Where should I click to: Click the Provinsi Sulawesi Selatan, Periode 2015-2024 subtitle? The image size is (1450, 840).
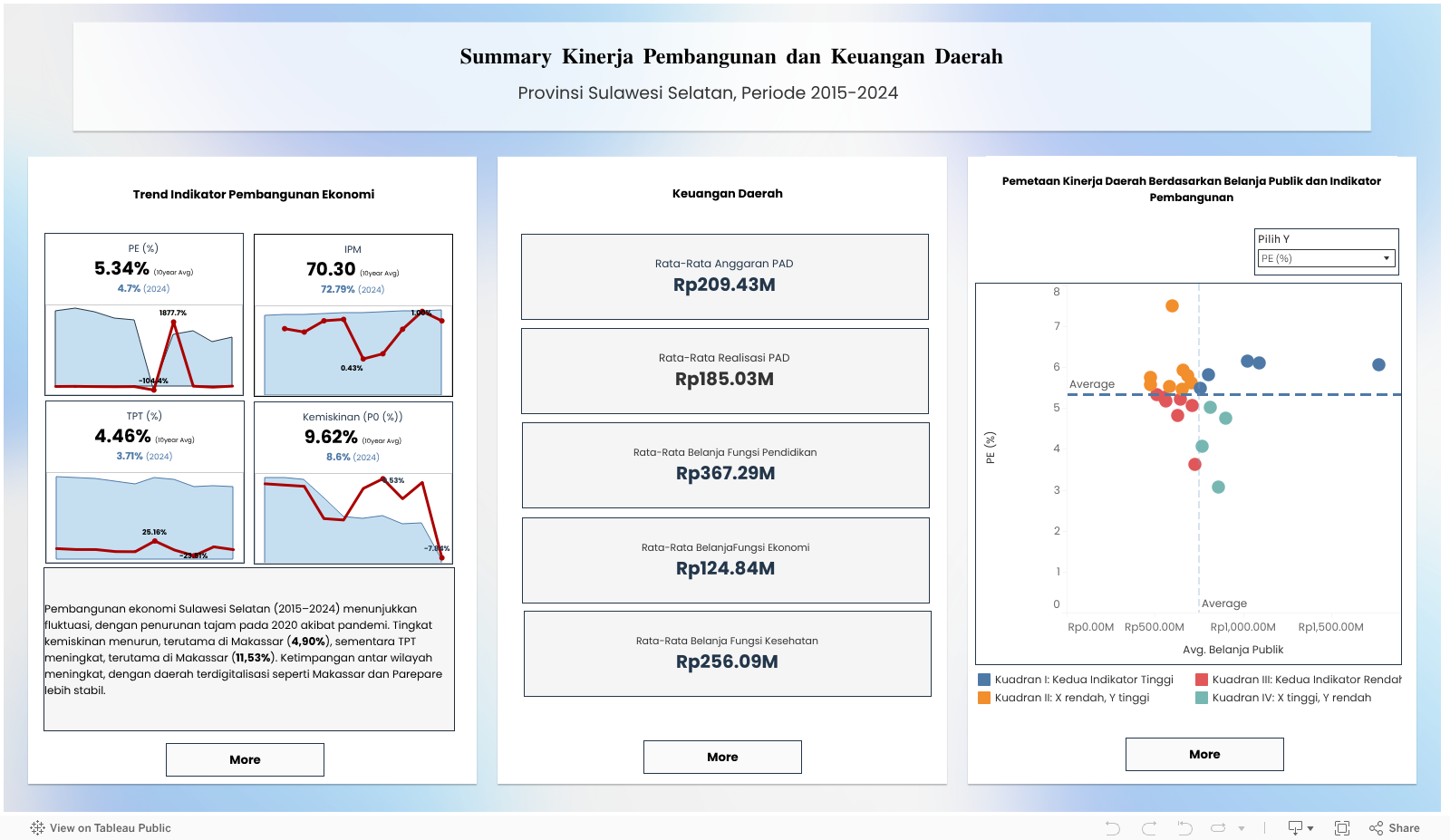pos(708,92)
